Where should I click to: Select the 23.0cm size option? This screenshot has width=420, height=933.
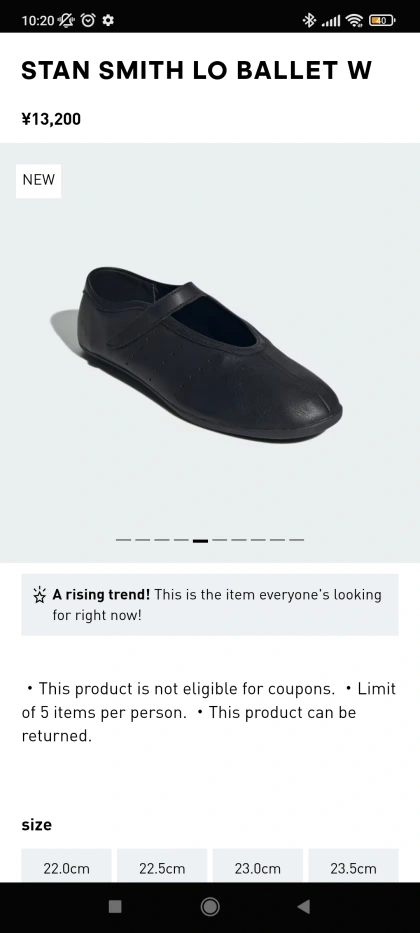(x=258, y=866)
